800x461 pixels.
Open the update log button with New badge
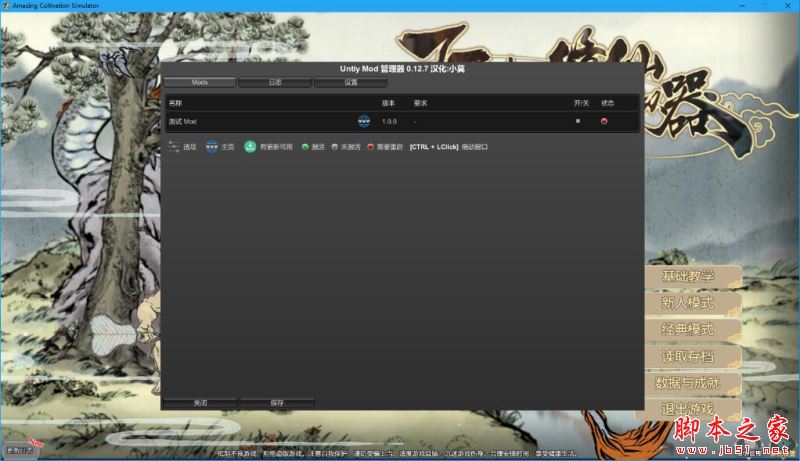(x=20, y=450)
